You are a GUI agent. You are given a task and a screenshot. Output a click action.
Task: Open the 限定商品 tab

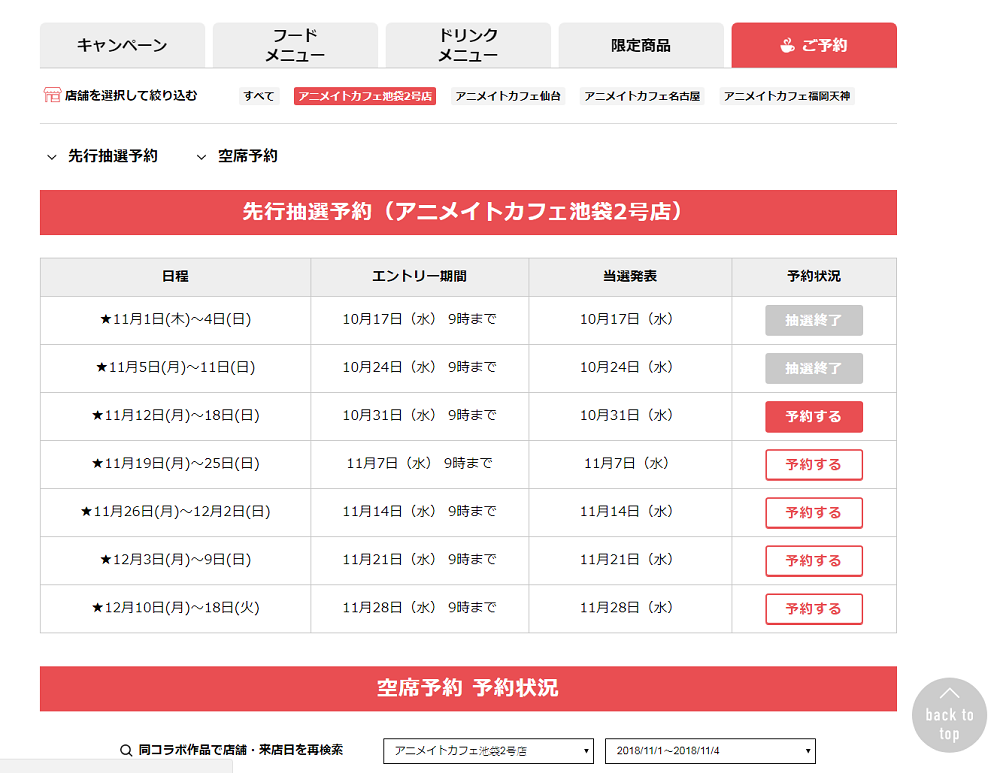coord(641,45)
